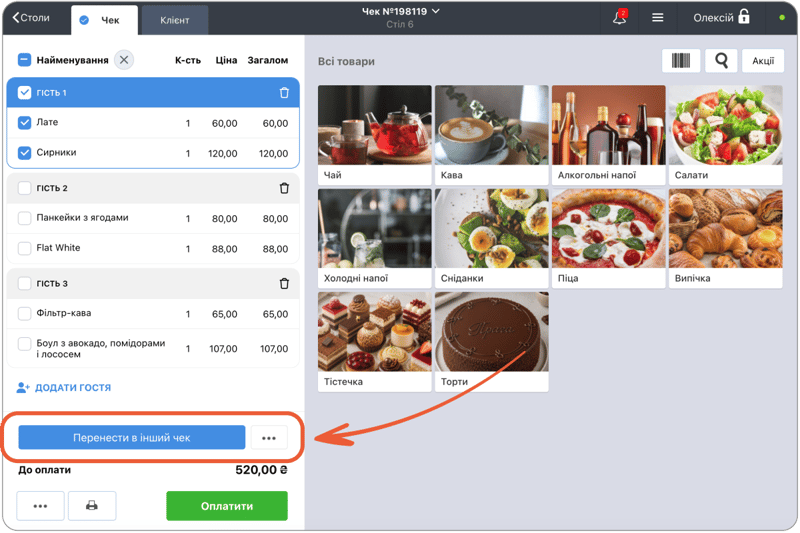This screenshot has width=800, height=533.
Task: Open the hamburger menu
Action: [x=658, y=18]
